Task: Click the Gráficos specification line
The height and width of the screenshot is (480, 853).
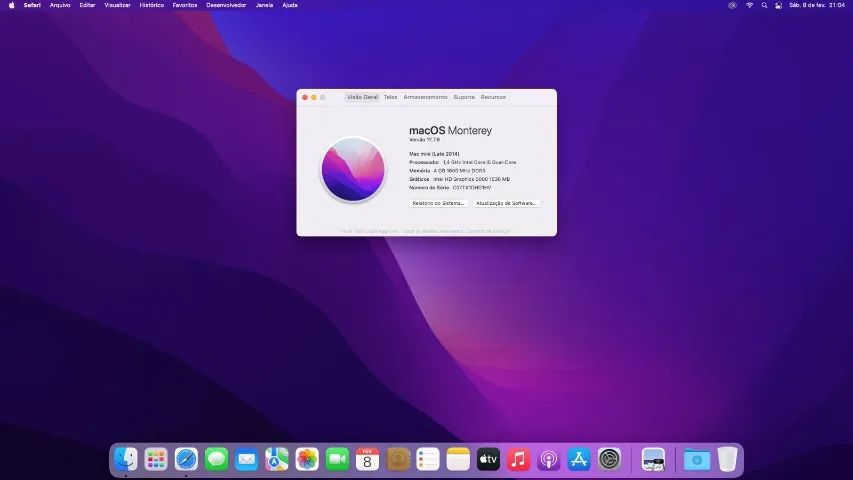Action: pos(460,179)
